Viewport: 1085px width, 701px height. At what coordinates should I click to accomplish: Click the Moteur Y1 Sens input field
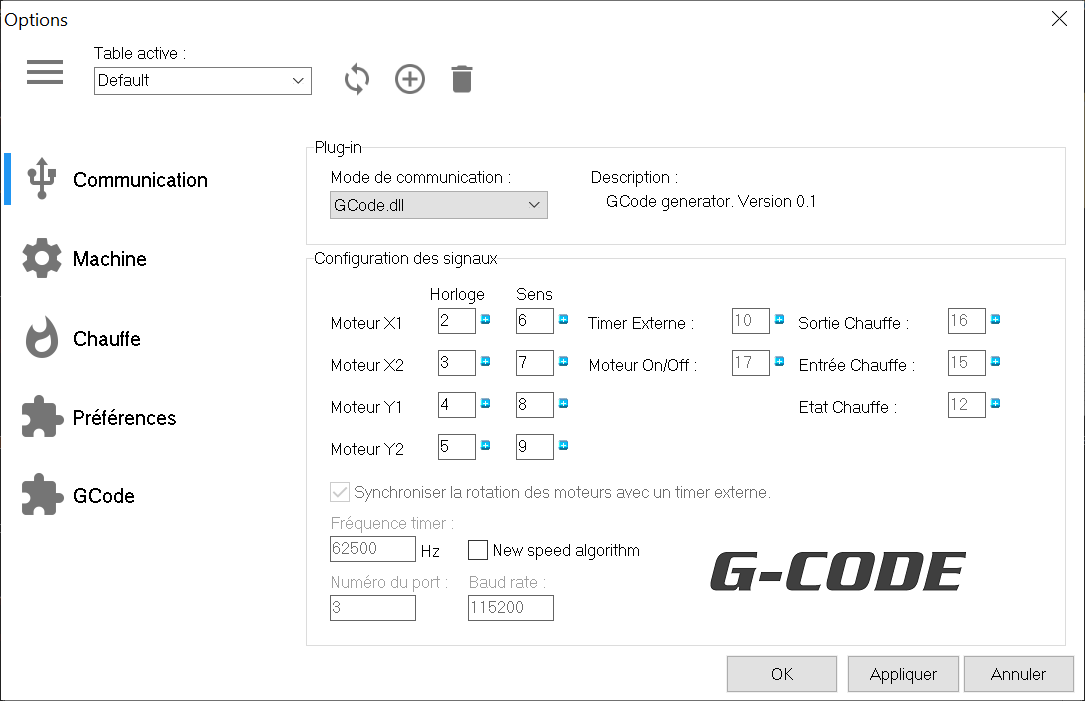[534, 405]
